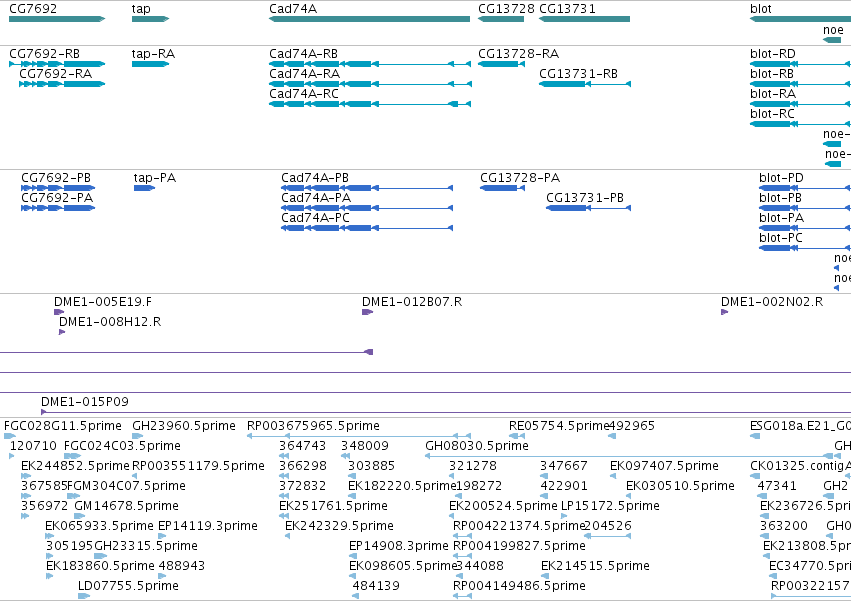This screenshot has height=601, width=851.
Task: Select the CG13728 gene feature
Action: [x=501, y=19]
